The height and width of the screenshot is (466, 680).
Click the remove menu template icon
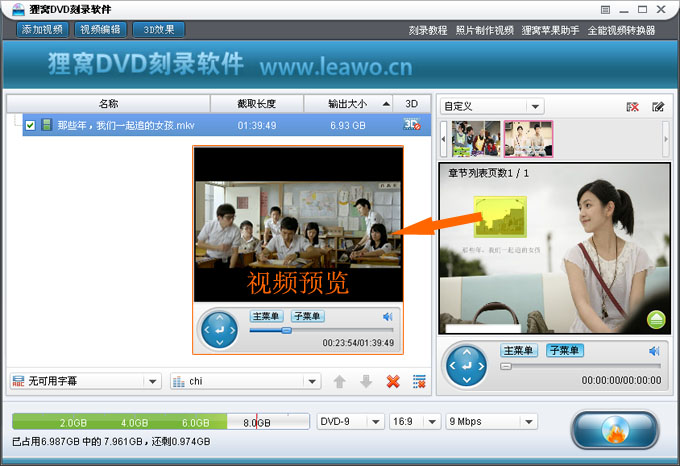632,107
